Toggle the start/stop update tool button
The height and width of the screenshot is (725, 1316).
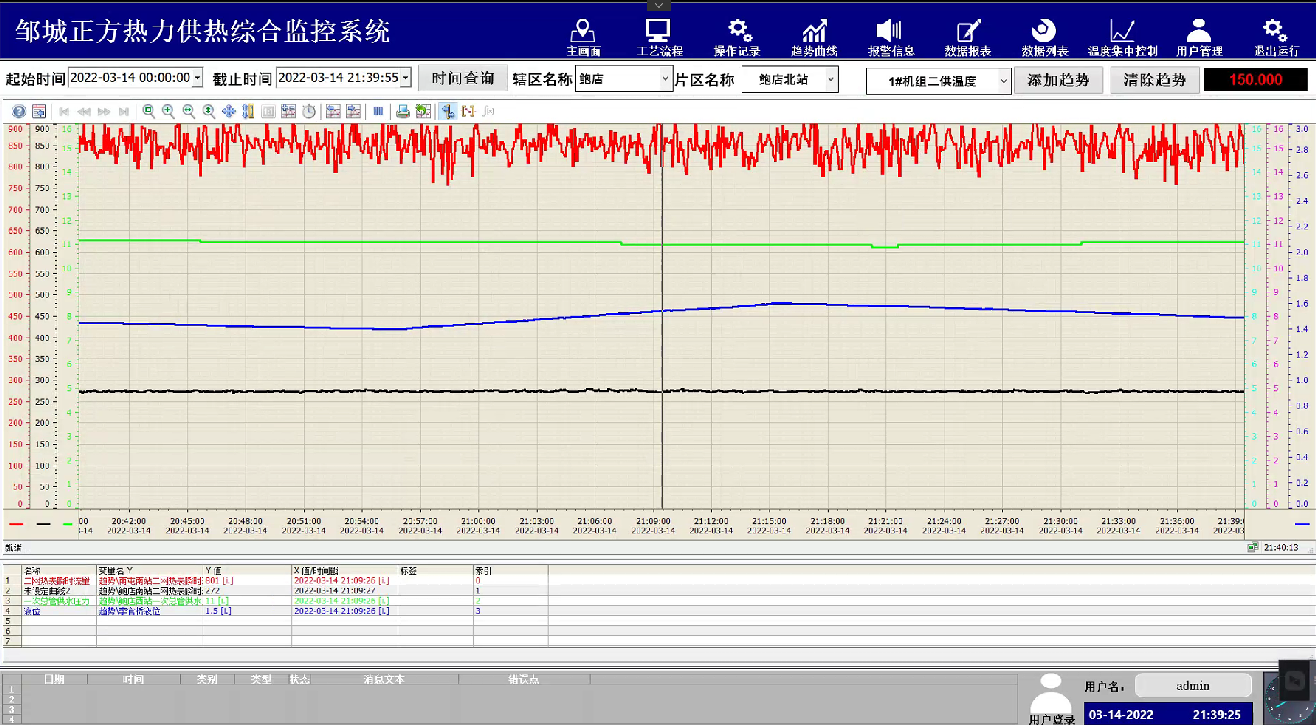447,111
